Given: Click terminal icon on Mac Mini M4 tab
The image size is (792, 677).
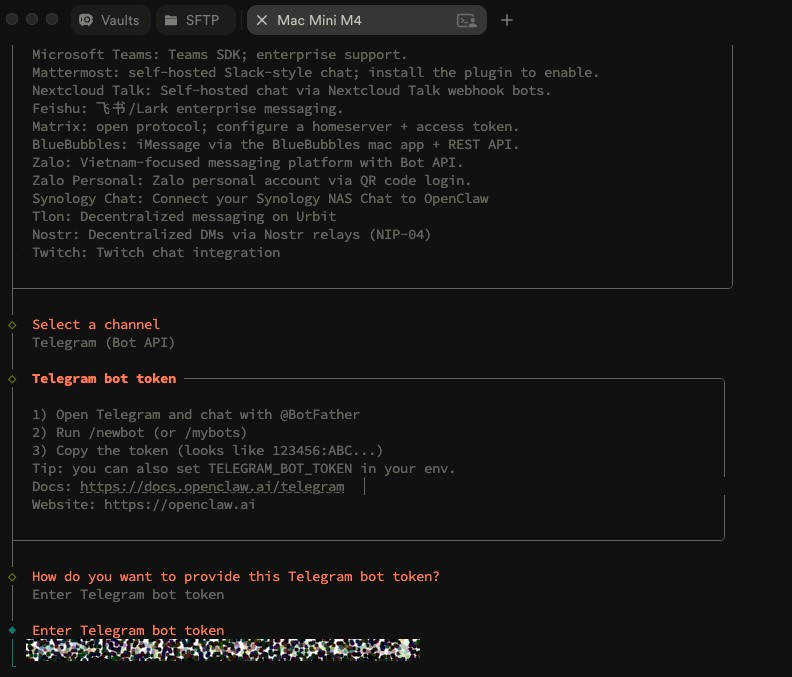Looking at the screenshot, I should 466,20.
